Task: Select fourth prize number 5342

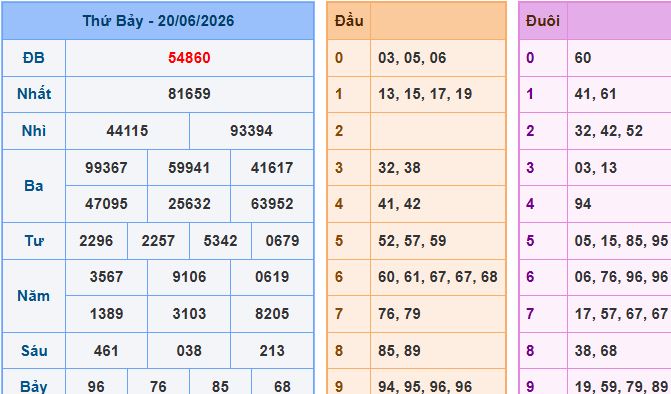Action: [220, 241]
